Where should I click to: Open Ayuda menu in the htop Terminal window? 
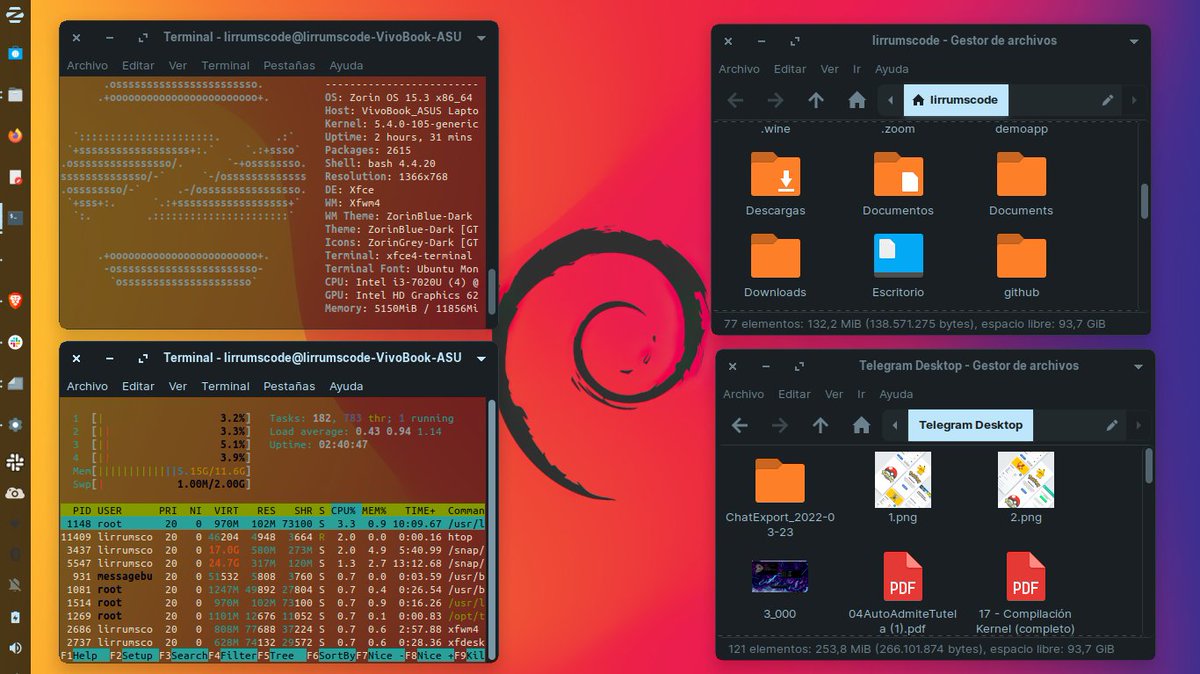[346, 386]
